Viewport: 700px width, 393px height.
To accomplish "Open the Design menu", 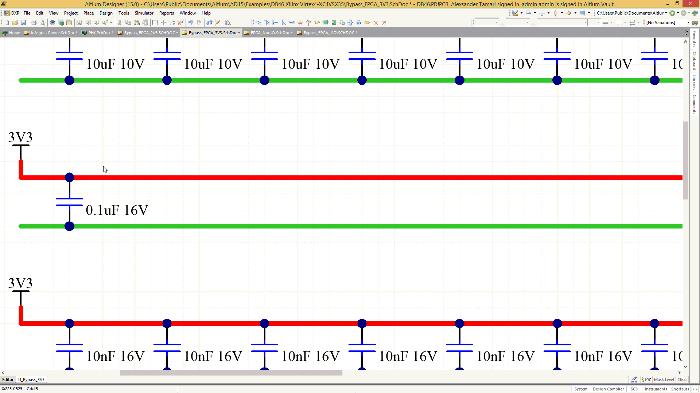I will point(106,13).
